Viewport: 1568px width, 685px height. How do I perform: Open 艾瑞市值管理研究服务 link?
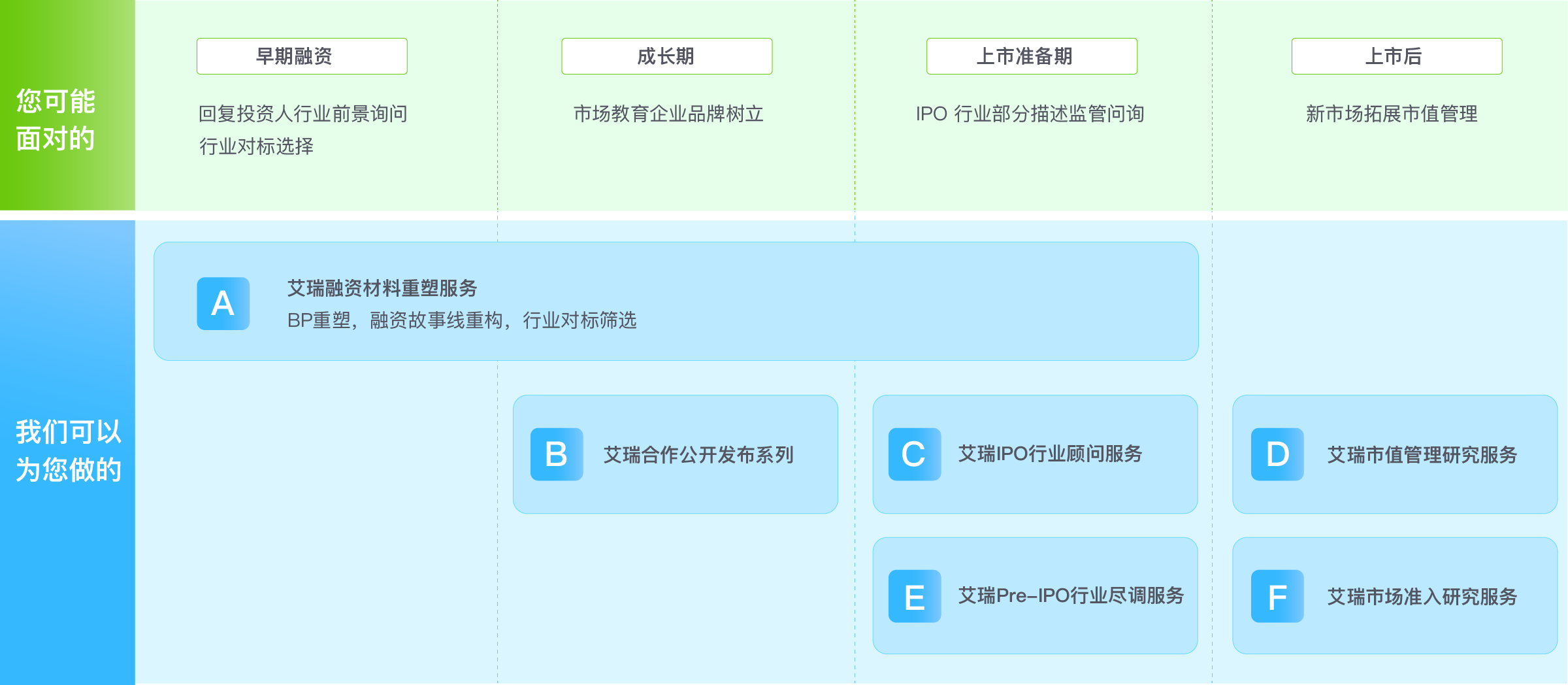(x=1422, y=455)
